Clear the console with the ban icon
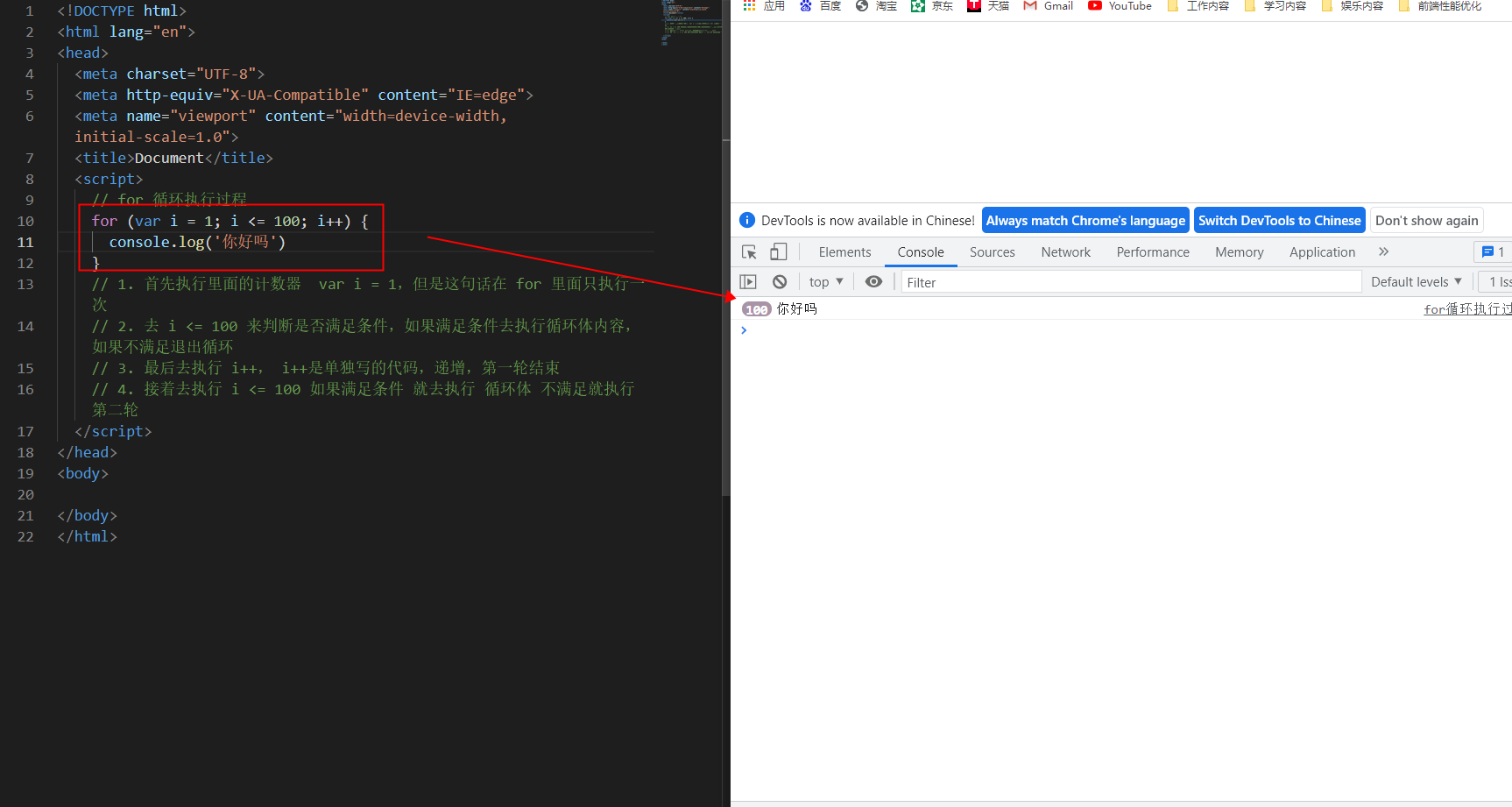This screenshot has width=1512, height=807. click(780, 282)
